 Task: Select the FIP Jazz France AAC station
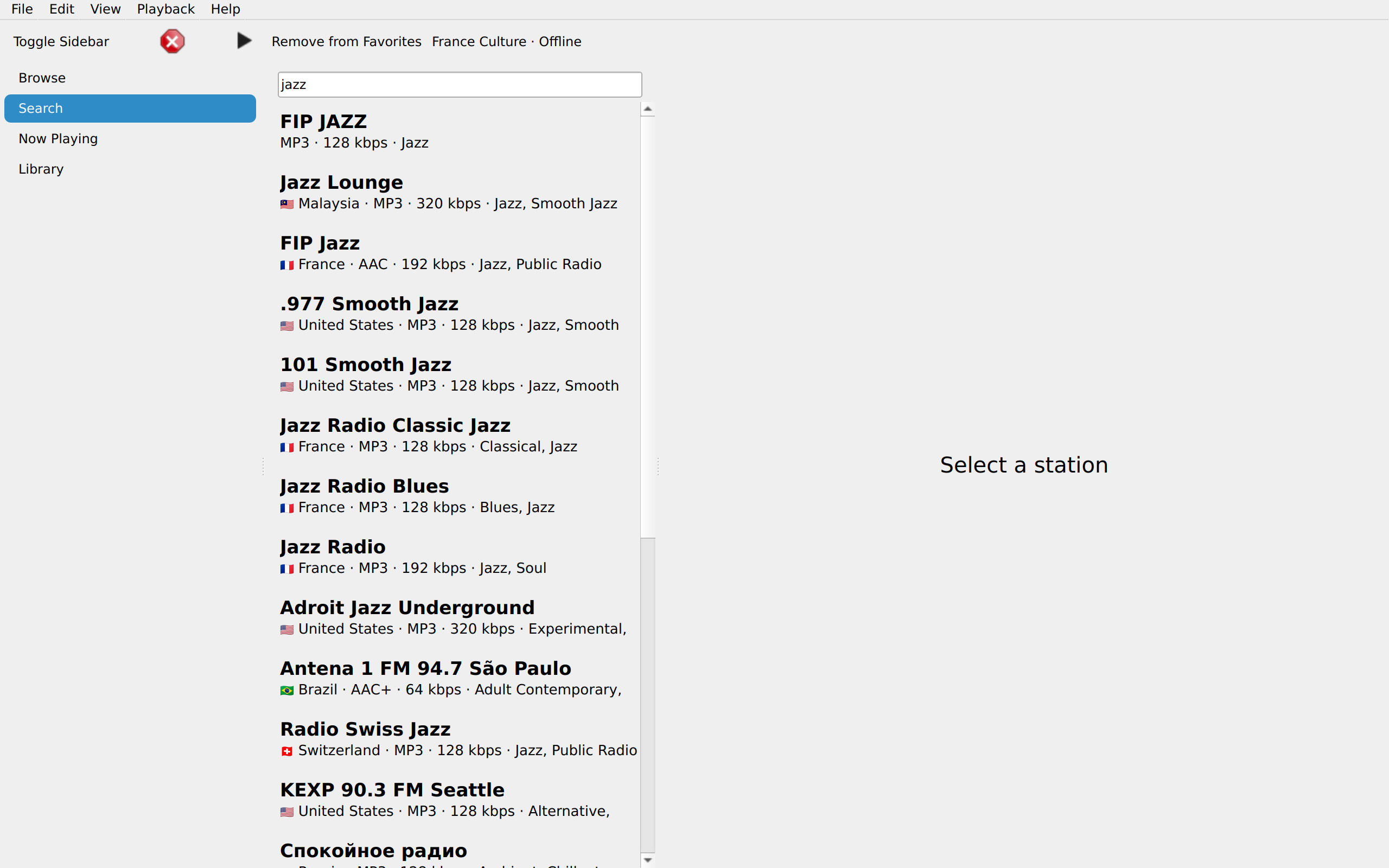coord(459,253)
